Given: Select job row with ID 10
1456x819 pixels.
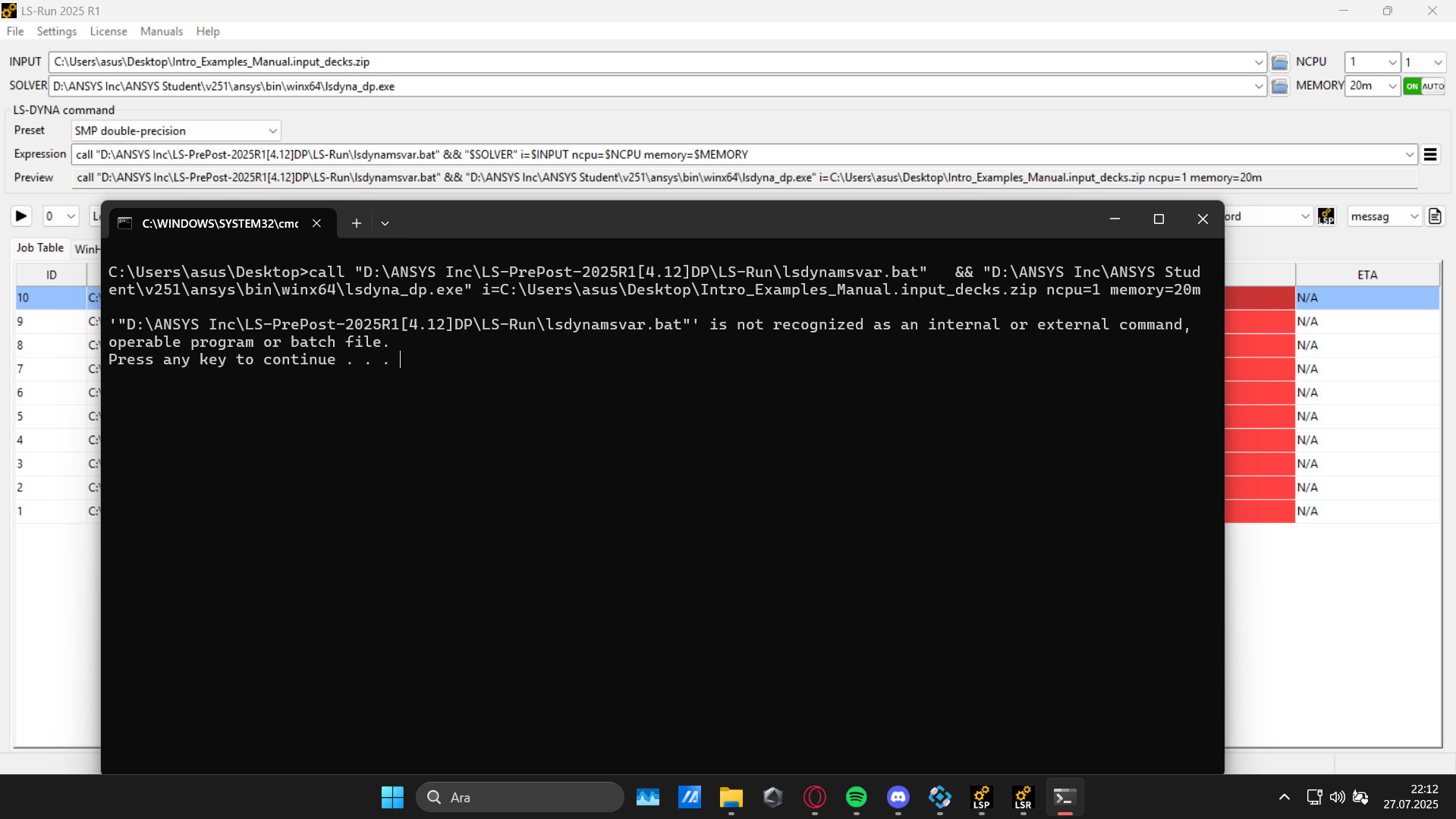Looking at the screenshot, I should click(x=51, y=298).
